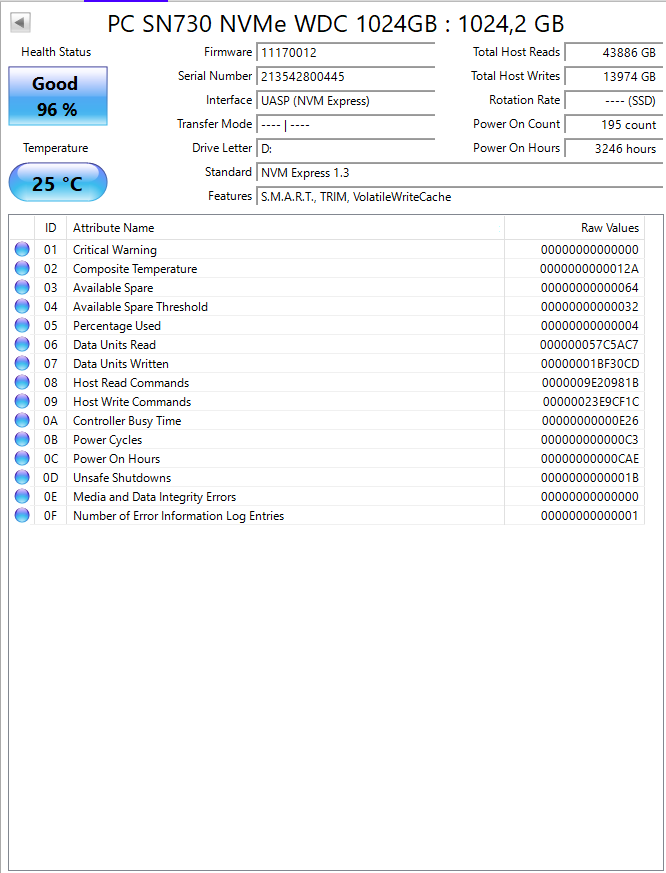Click raw value 00000000000CAE
Viewport: 666px width, 873px height.
coord(590,459)
